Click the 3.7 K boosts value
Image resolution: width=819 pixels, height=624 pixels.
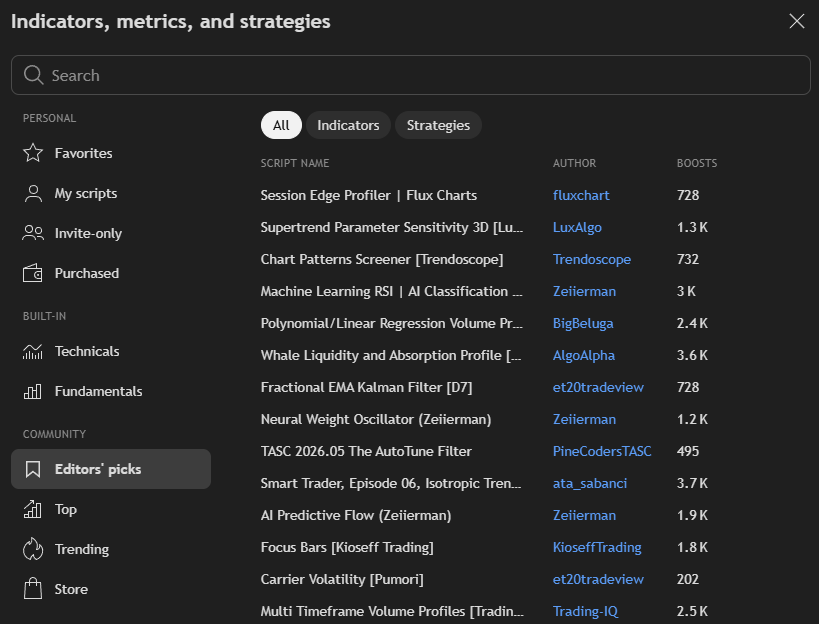point(692,484)
